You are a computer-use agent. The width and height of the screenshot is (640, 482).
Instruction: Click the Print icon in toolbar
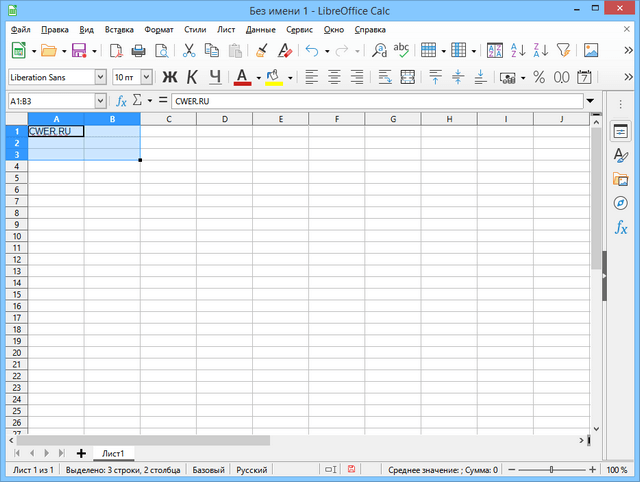coord(139,50)
